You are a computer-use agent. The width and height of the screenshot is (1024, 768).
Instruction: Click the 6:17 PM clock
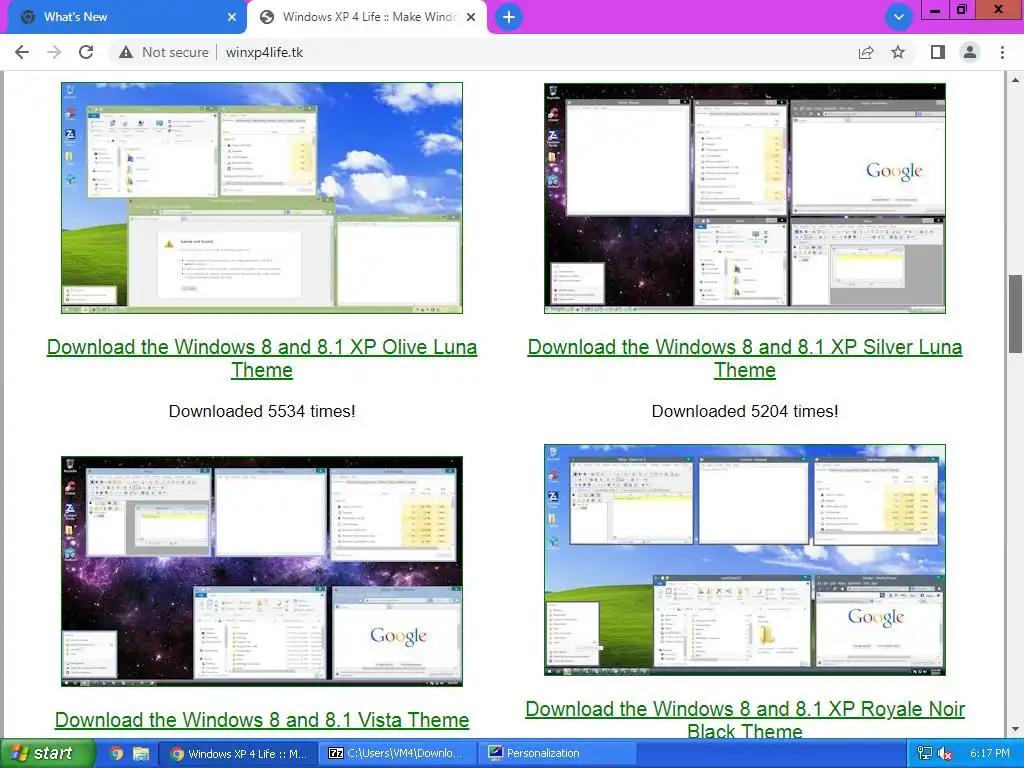point(990,754)
